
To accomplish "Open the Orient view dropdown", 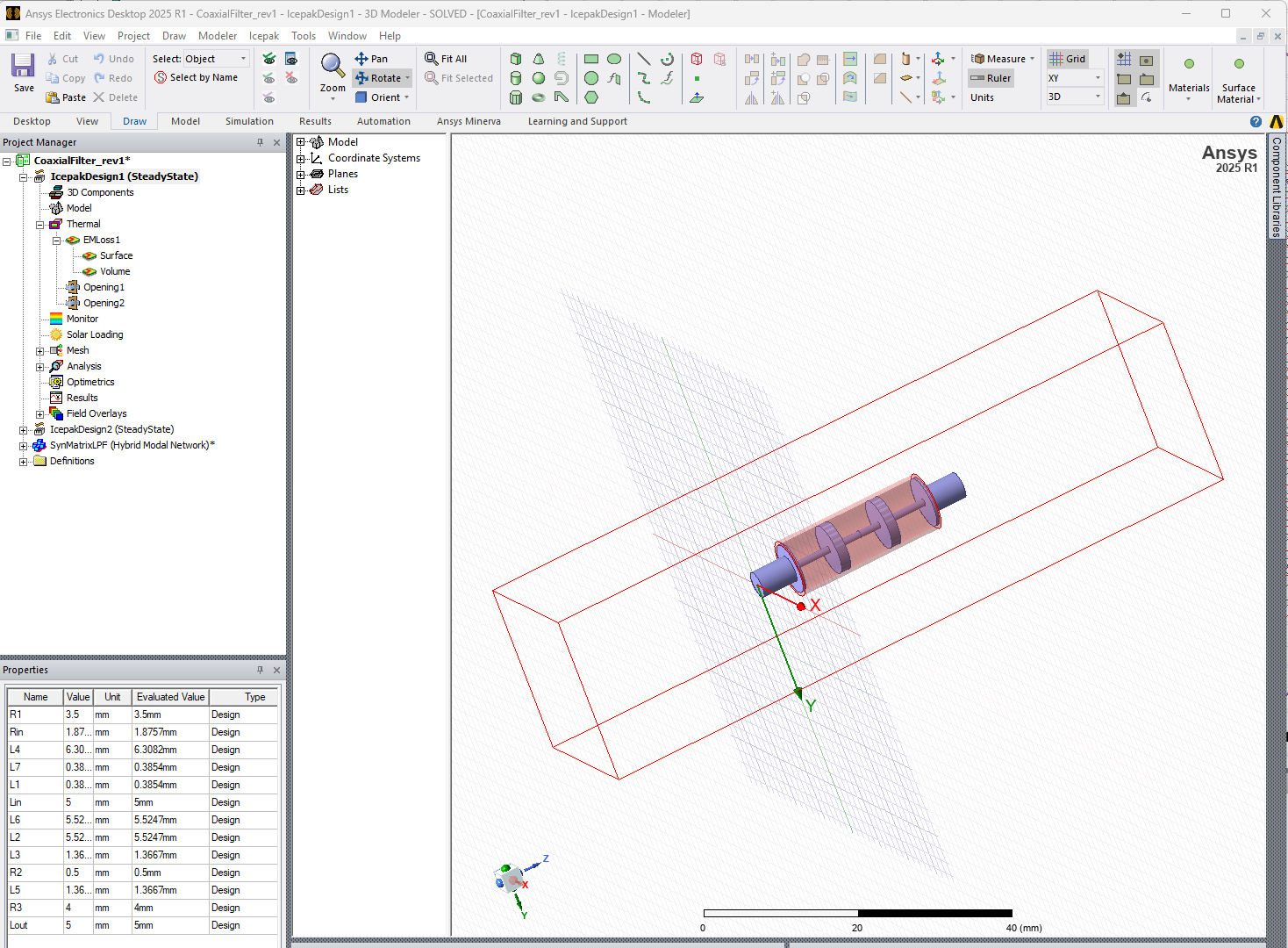I will (x=407, y=97).
